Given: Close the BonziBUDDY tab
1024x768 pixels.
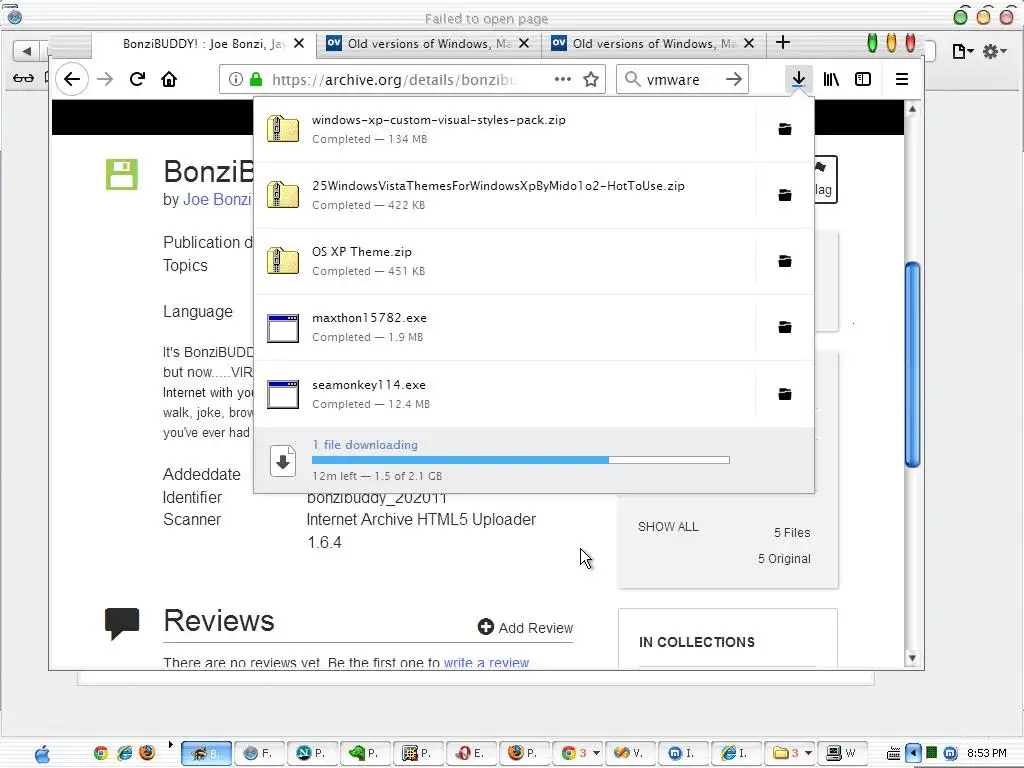Looking at the screenshot, I should 299,44.
